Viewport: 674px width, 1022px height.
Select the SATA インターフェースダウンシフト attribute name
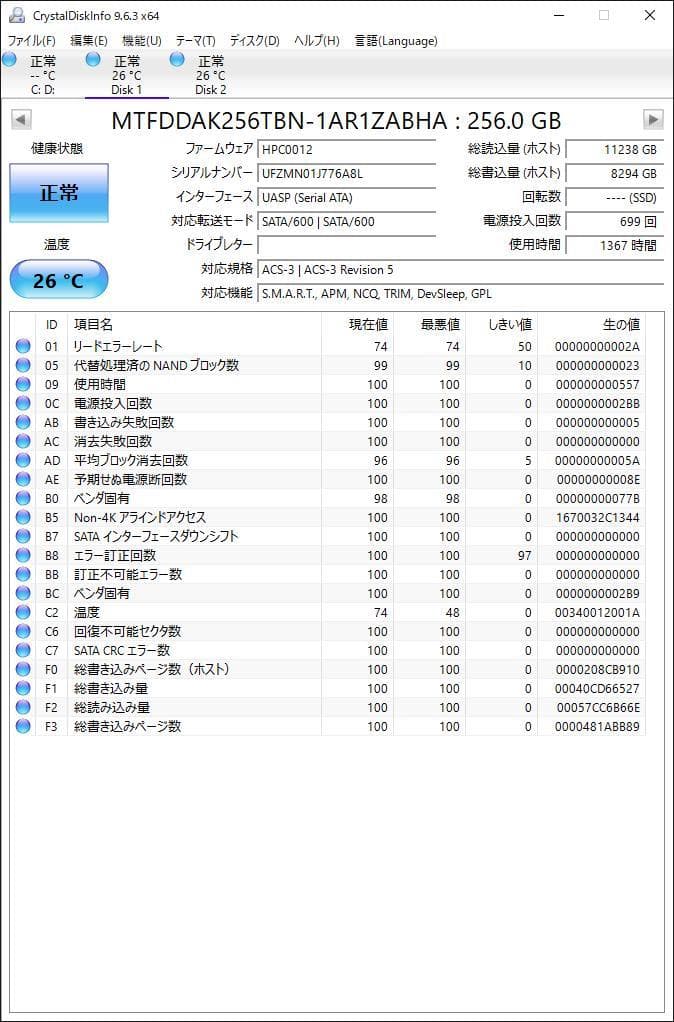[x=156, y=536]
